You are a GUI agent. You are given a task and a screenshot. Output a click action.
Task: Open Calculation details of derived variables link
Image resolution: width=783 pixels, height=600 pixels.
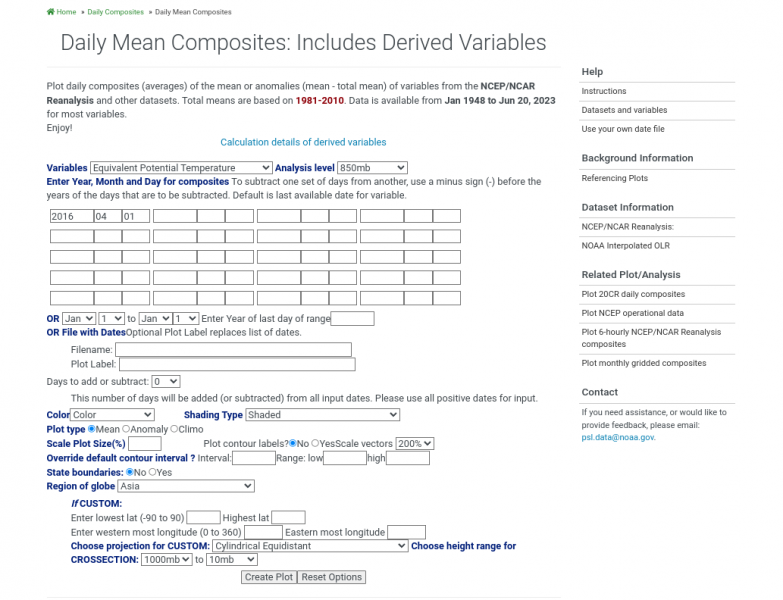click(x=303, y=142)
